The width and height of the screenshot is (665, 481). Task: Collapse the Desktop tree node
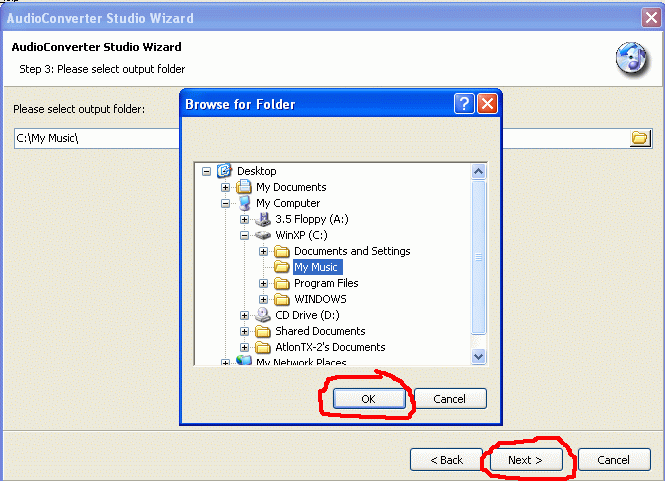[x=207, y=171]
